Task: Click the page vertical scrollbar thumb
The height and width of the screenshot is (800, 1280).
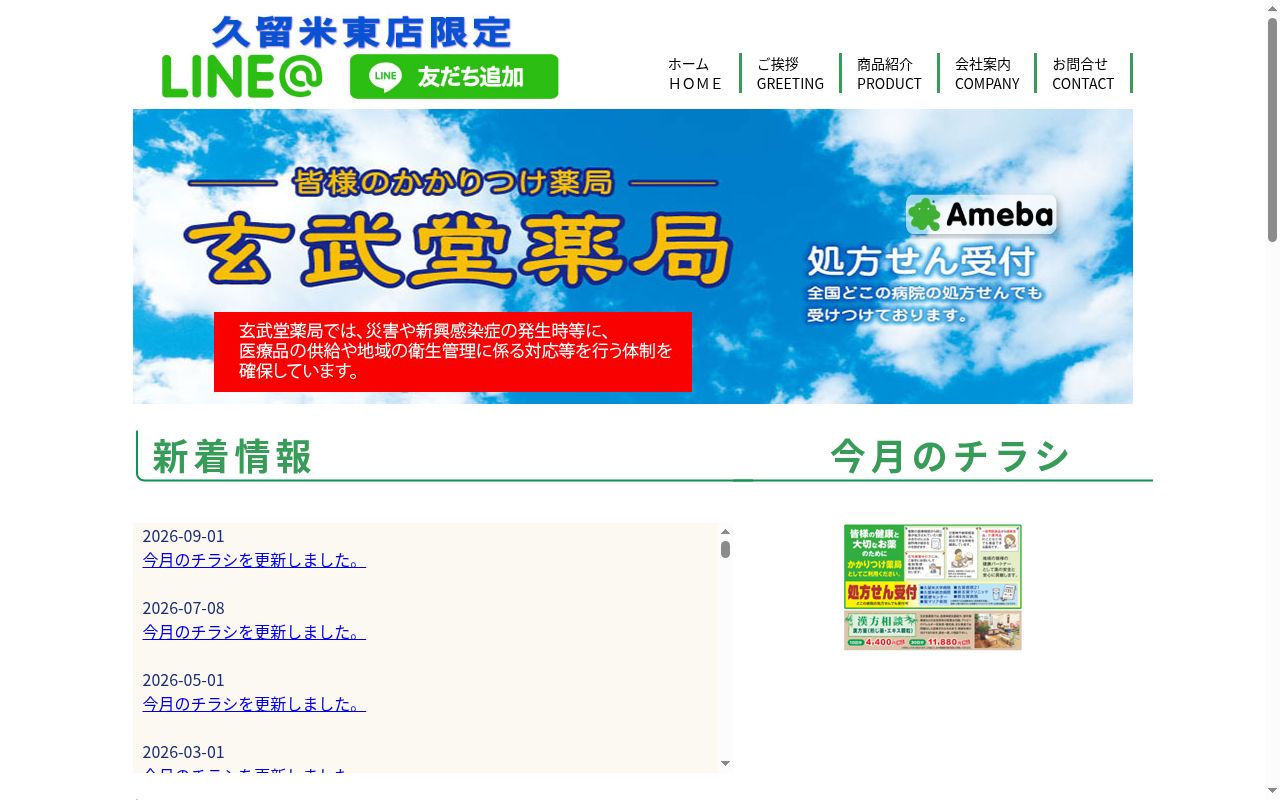Action: pyautogui.click(x=1272, y=130)
